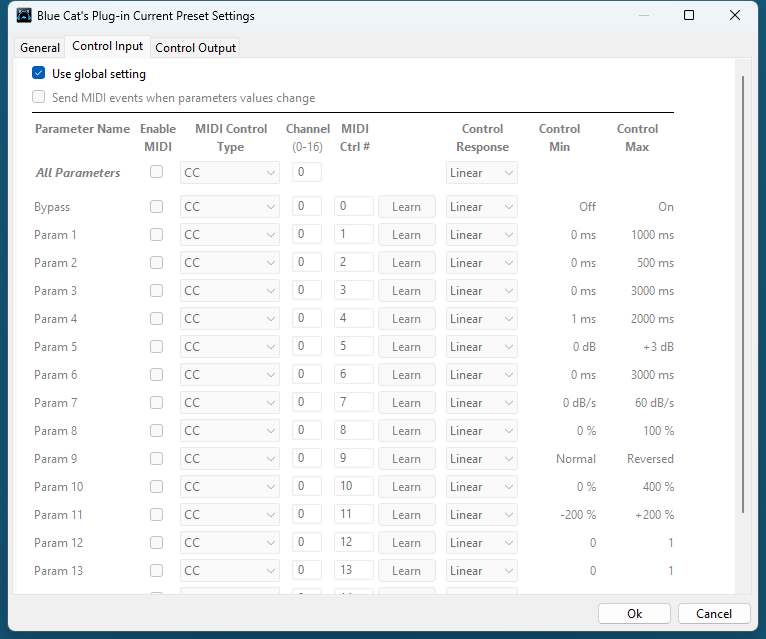
Task: Maximize the Preset Settings window
Action: (x=689, y=16)
